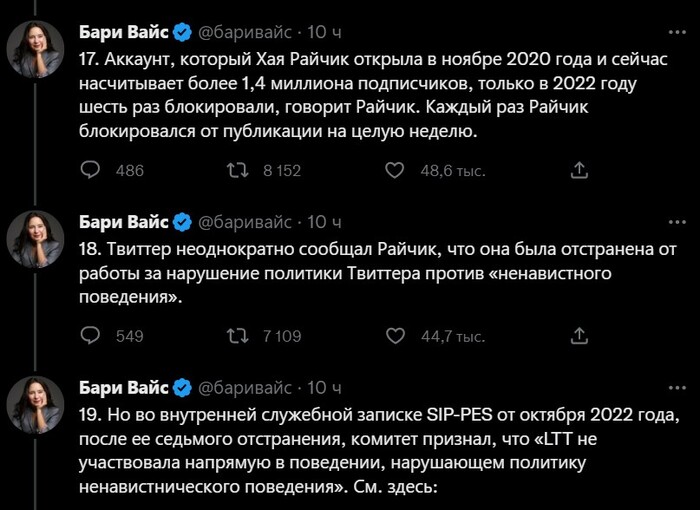Viewport: 700px width, 510px height.
Task: Open timestamp '10 ч' on tweet 17
Action: coord(325,33)
